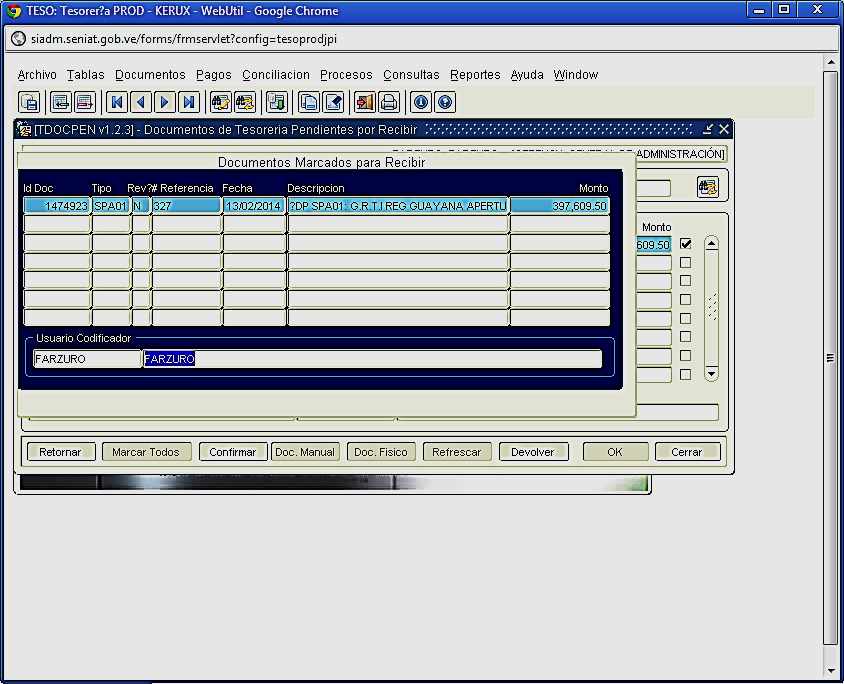The width and height of the screenshot is (844, 684).
Task: Uncheck the checked box beside Monto 609.50
Action: 685,244
